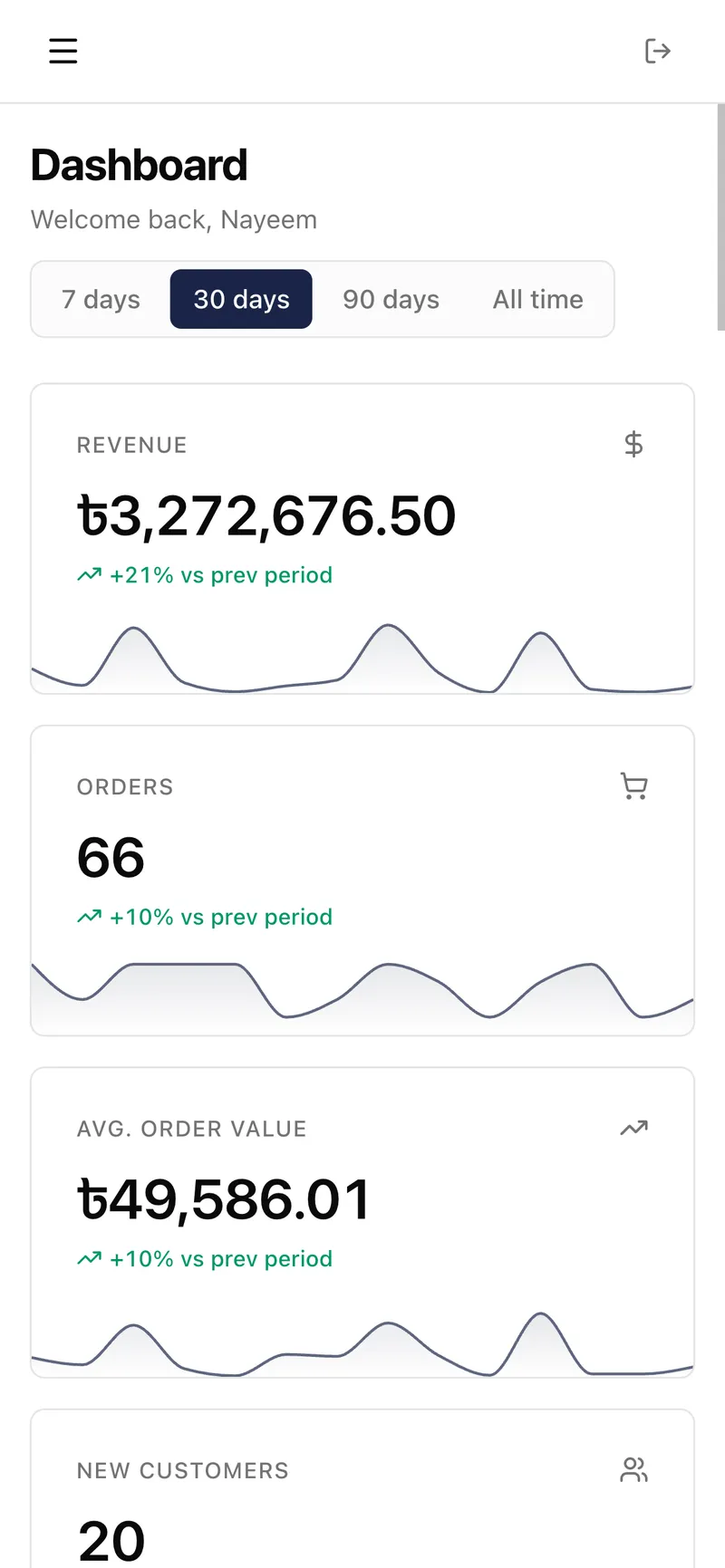The height and width of the screenshot is (1568, 725).
Task: Click the orders count 66
Action: [111, 858]
